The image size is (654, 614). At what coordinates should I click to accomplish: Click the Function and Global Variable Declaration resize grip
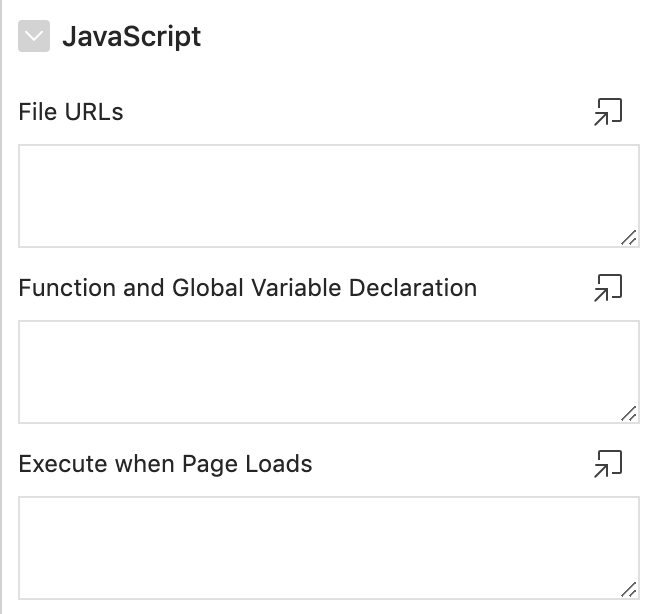[x=628, y=413]
